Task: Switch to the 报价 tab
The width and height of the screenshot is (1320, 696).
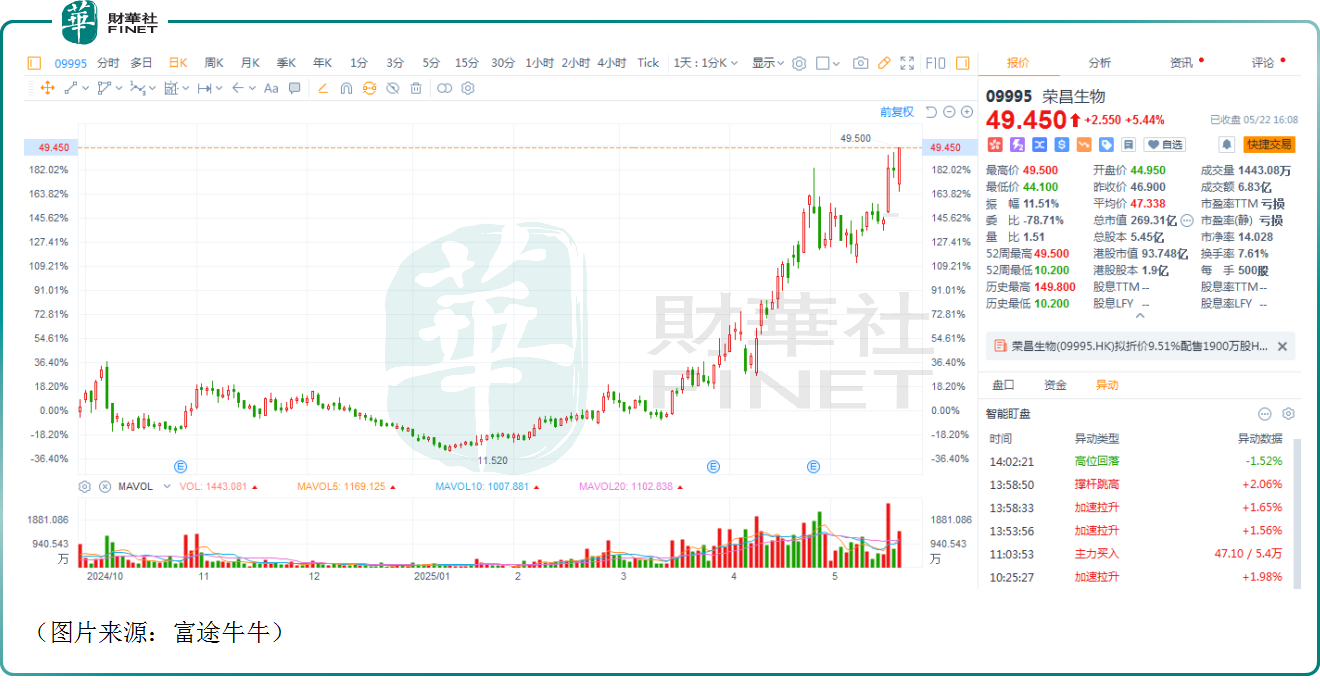Action: [1018, 63]
